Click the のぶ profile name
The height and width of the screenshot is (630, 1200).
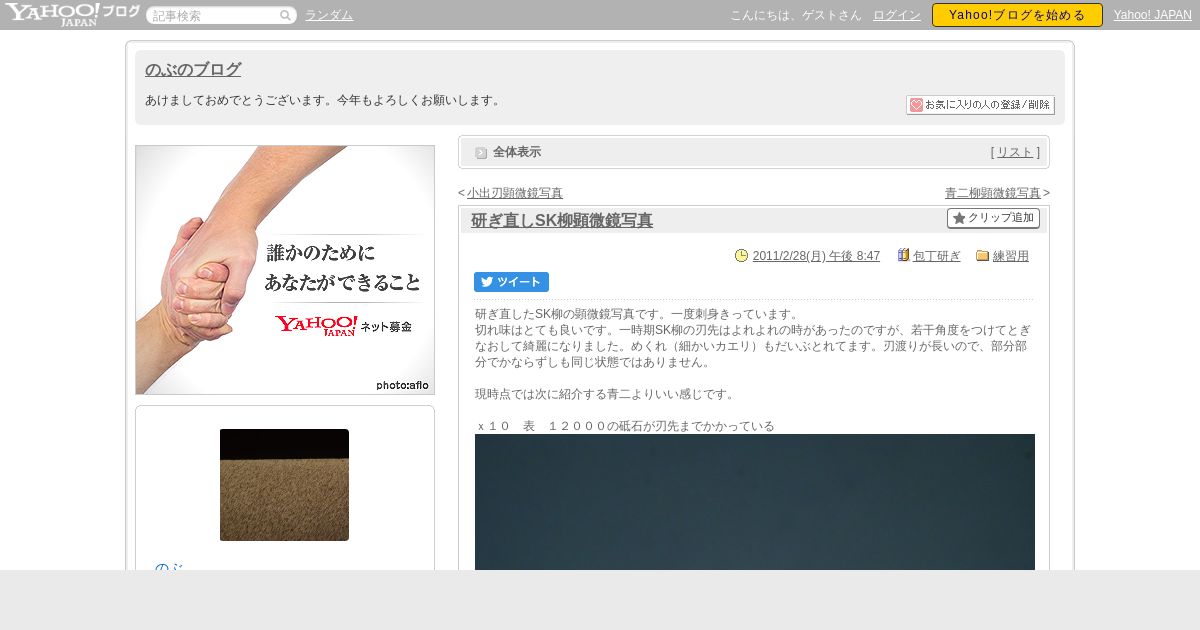(170, 566)
